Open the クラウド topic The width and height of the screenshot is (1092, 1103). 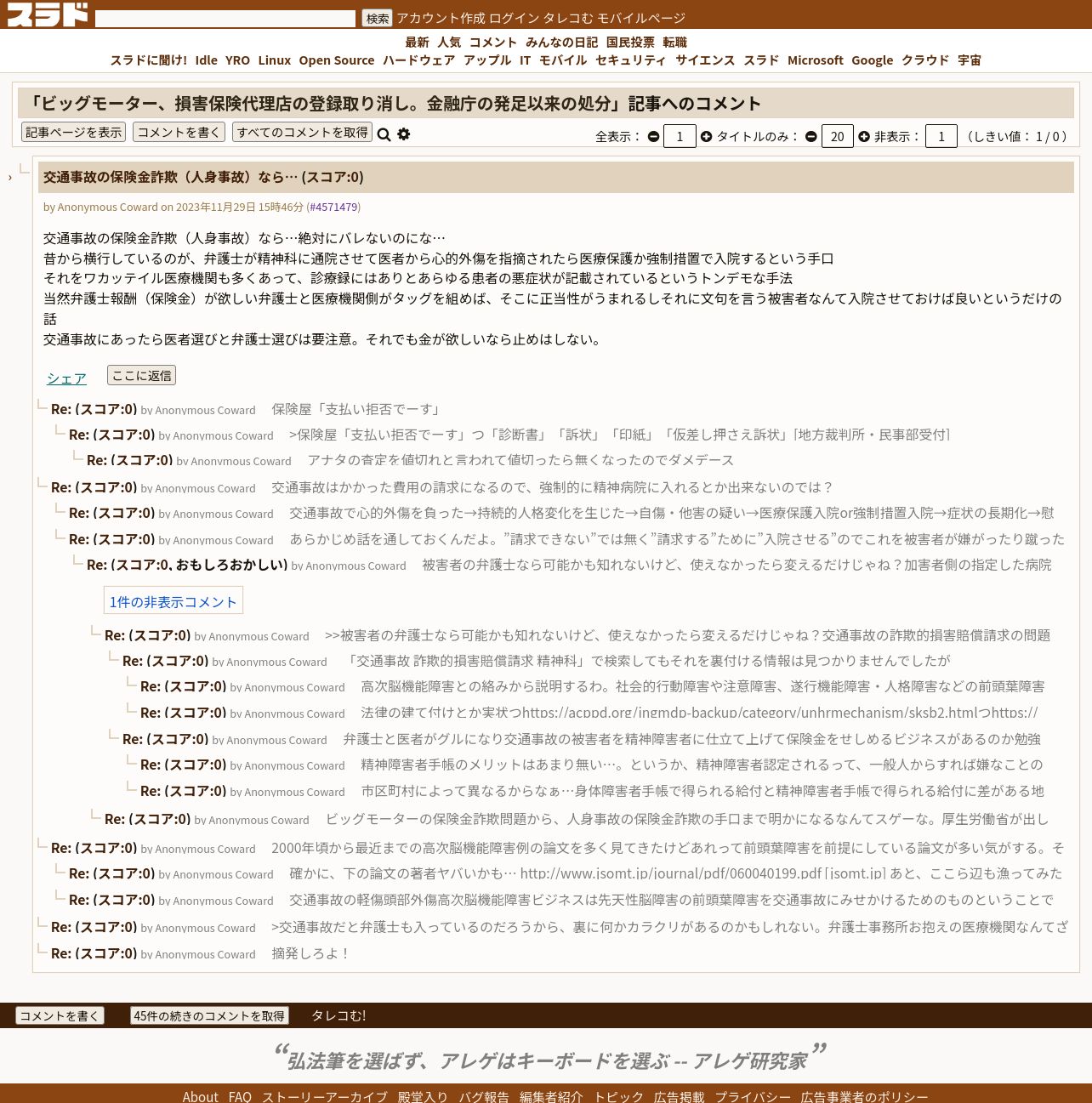click(x=925, y=60)
